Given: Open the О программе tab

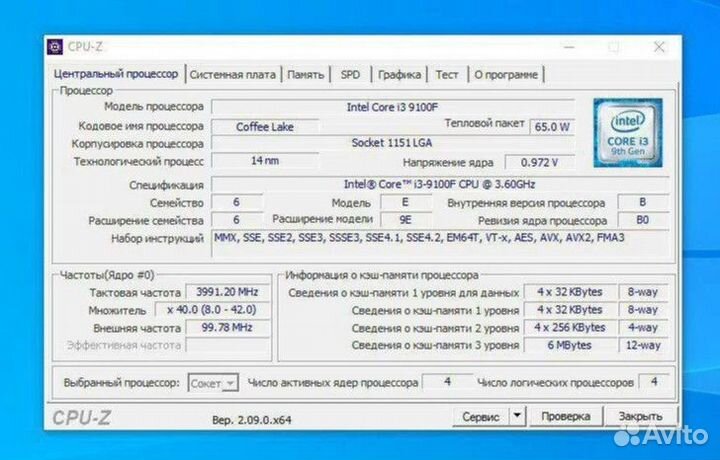Looking at the screenshot, I should pos(506,74).
